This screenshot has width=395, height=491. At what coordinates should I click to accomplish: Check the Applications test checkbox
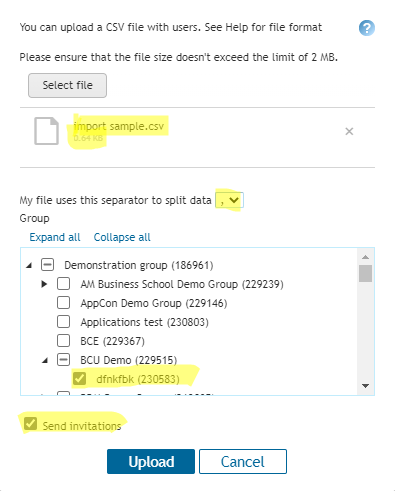(63, 322)
